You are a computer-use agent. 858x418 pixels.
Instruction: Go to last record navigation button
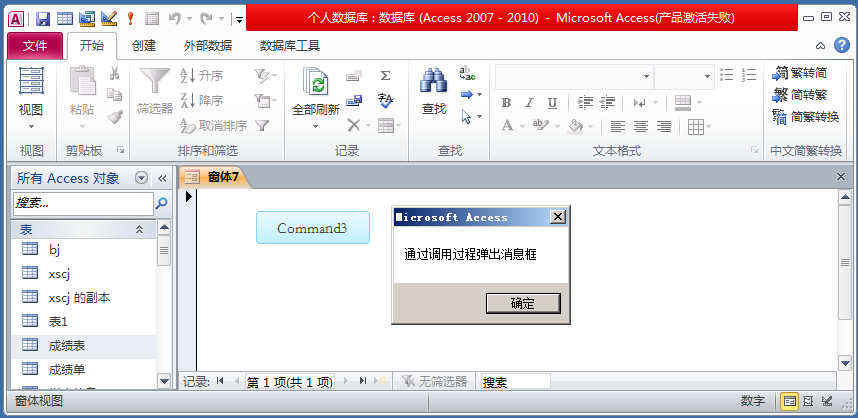[363, 381]
